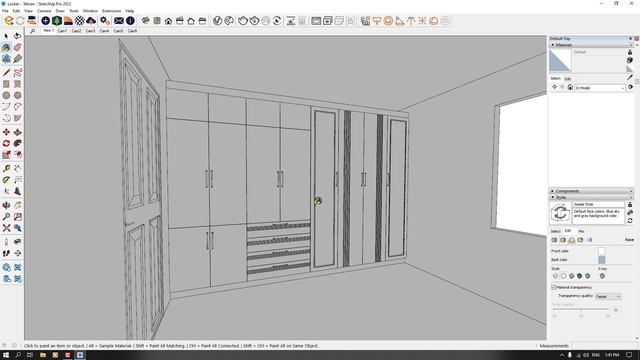Enable Shaded face style
This screenshot has height=360, width=640.
pyautogui.click(x=571, y=276)
